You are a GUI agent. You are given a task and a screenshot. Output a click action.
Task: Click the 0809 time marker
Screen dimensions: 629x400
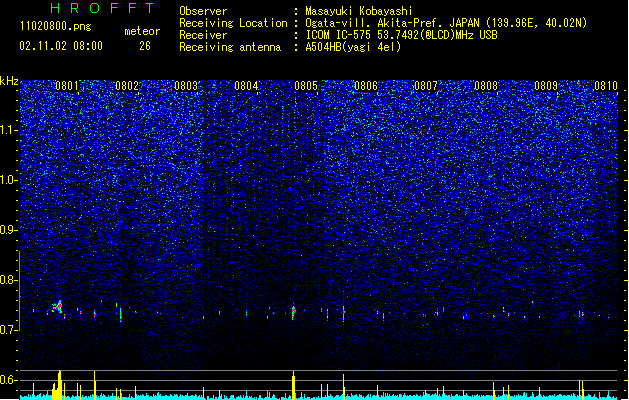546,86
